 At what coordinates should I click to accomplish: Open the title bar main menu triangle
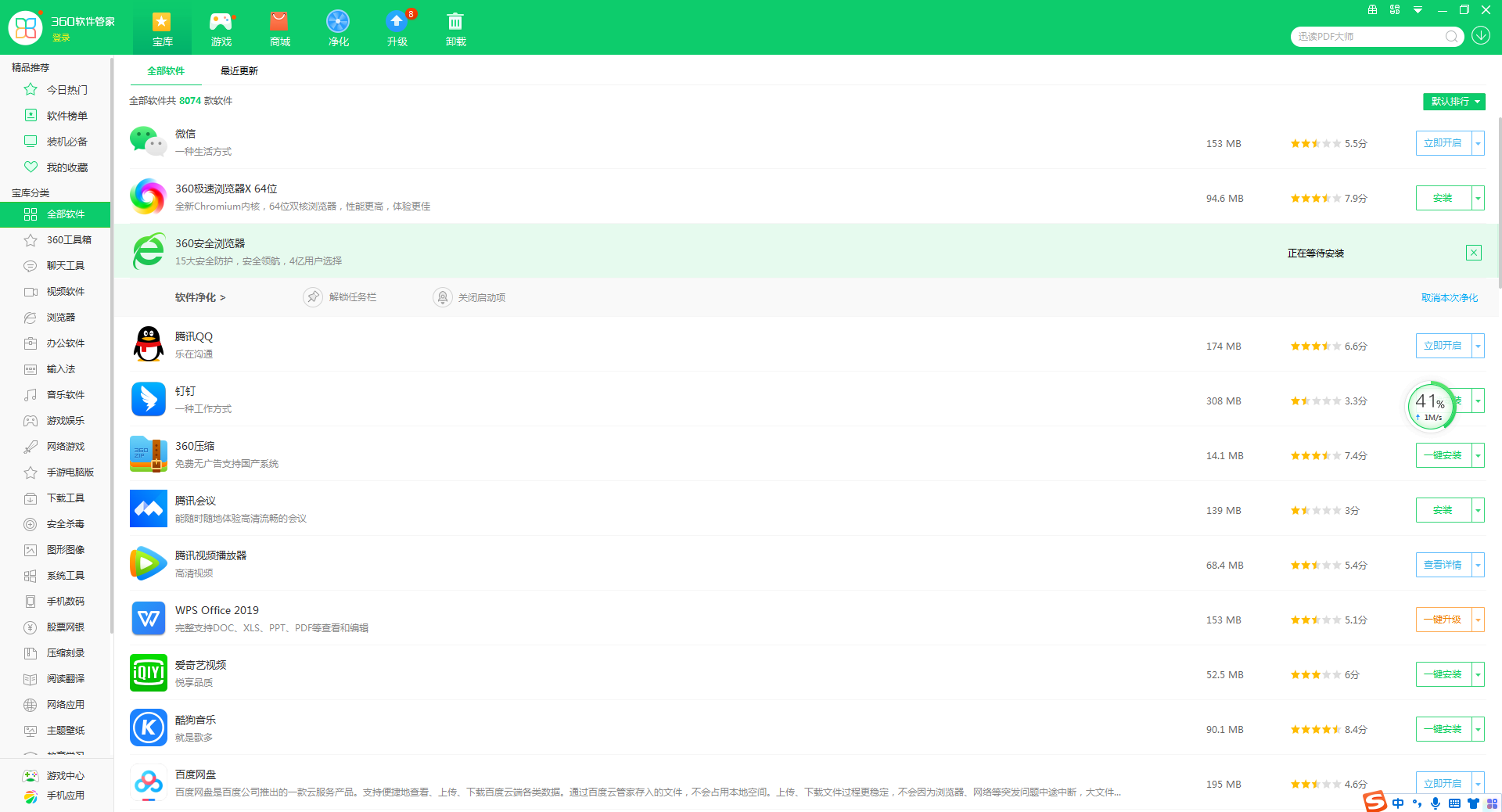tap(1418, 10)
